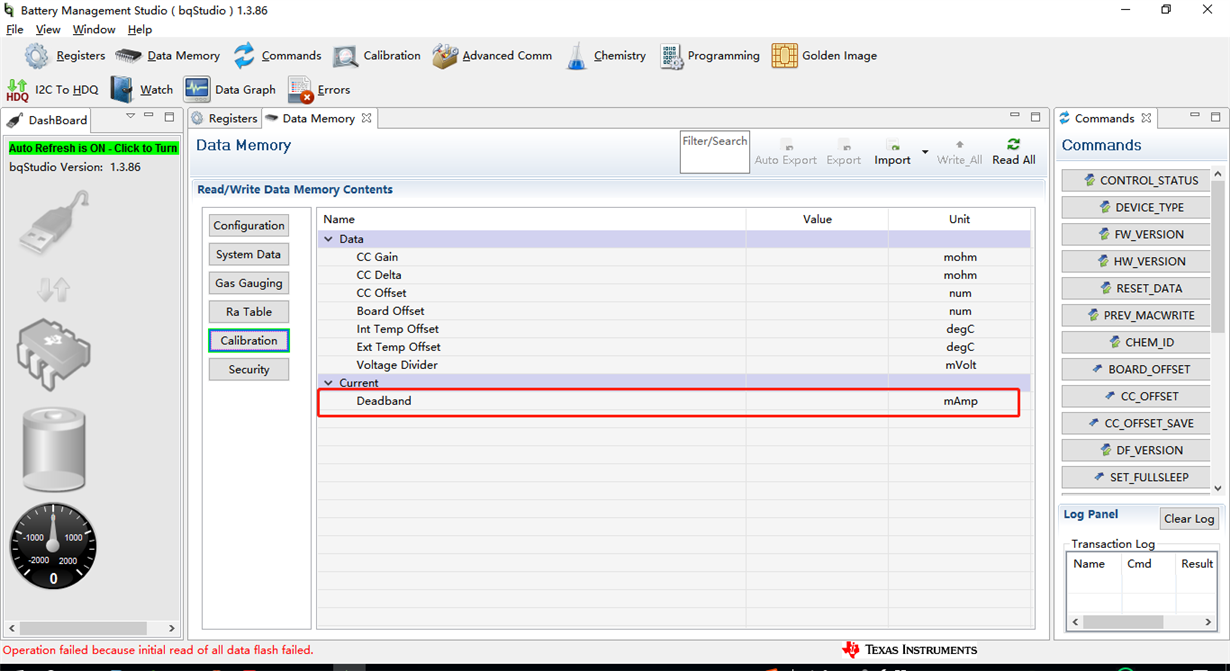Send the CONTROL_STATUS command
1230x671 pixels.
tap(1135, 181)
